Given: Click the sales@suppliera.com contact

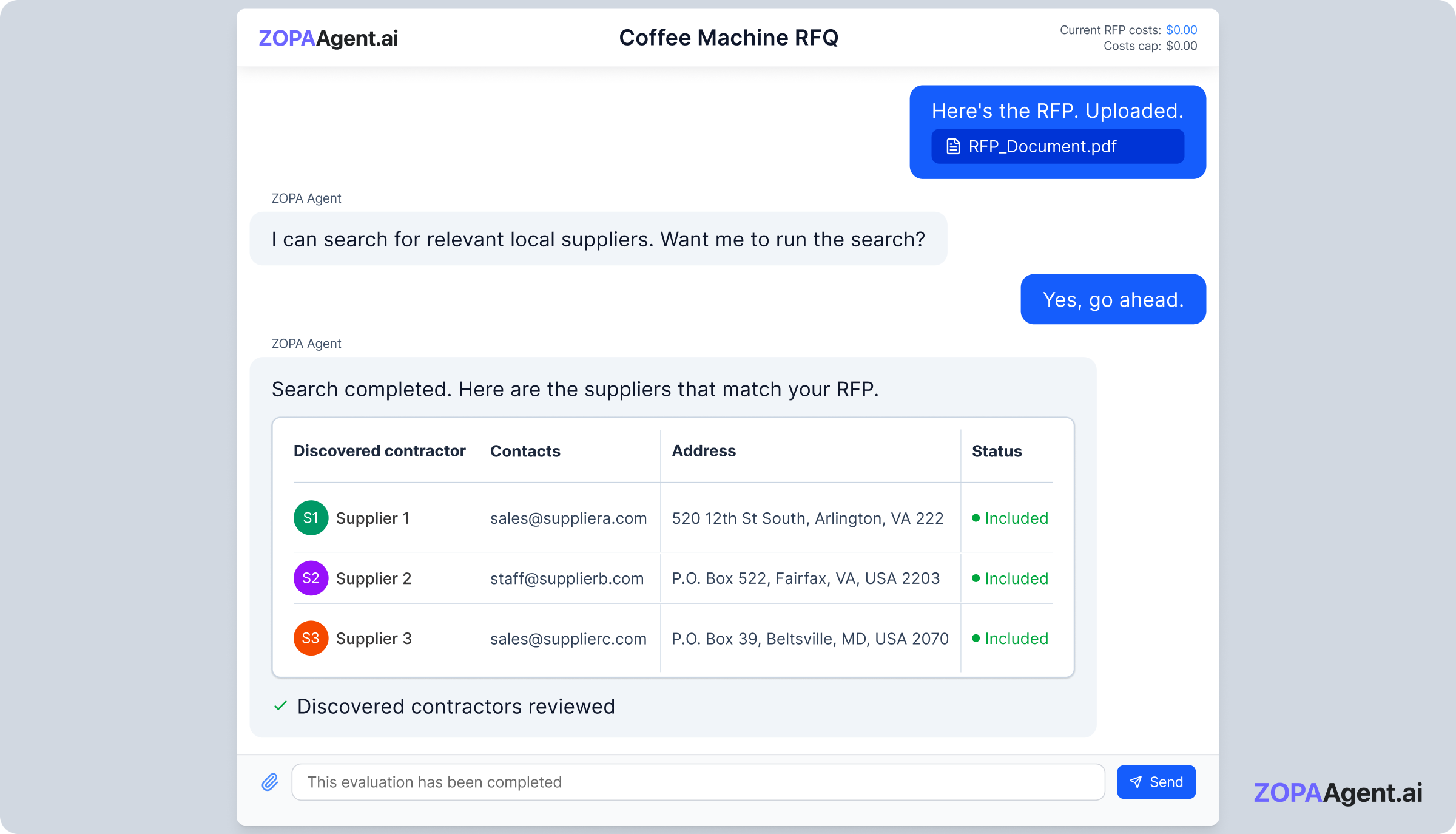Looking at the screenshot, I should pos(568,518).
